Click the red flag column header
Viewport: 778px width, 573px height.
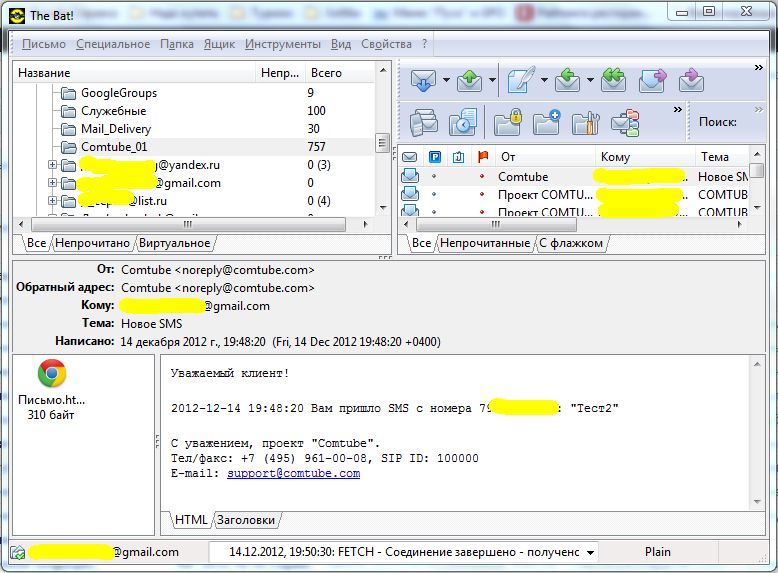pyautogui.click(x=483, y=157)
